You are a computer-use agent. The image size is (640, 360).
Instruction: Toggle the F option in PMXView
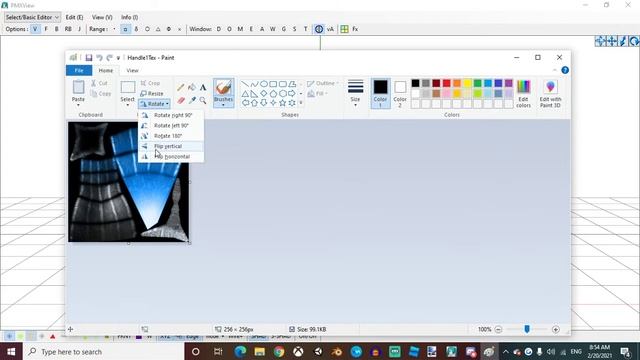coord(46,29)
